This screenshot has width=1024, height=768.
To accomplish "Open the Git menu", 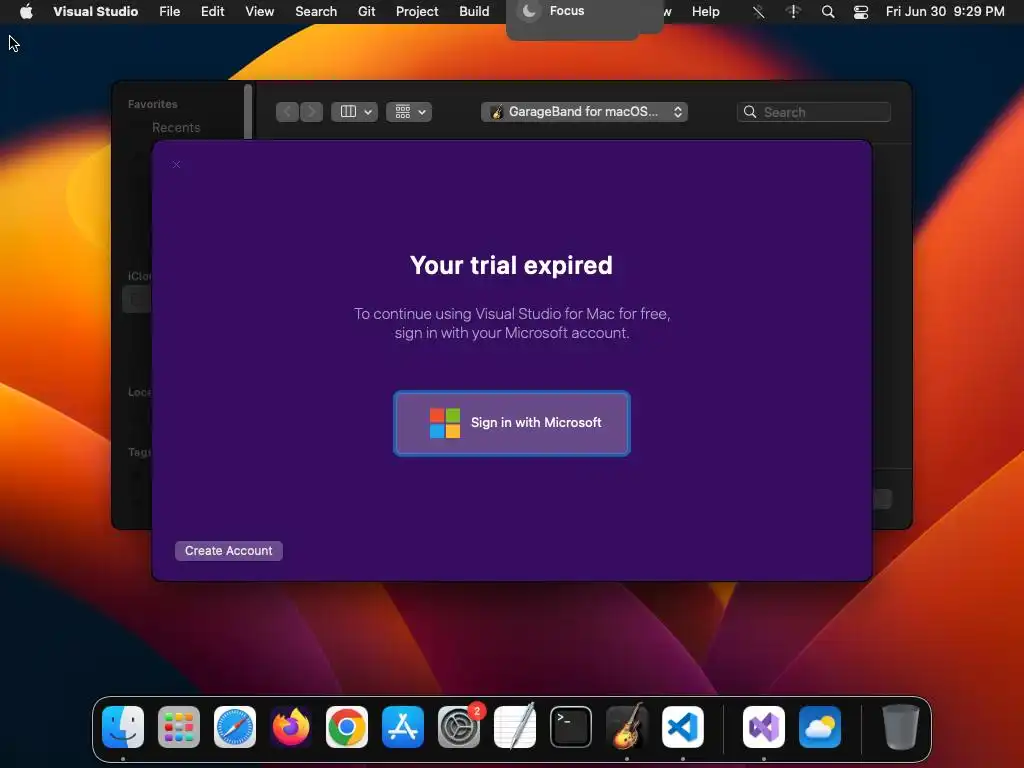I will pyautogui.click(x=366, y=11).
